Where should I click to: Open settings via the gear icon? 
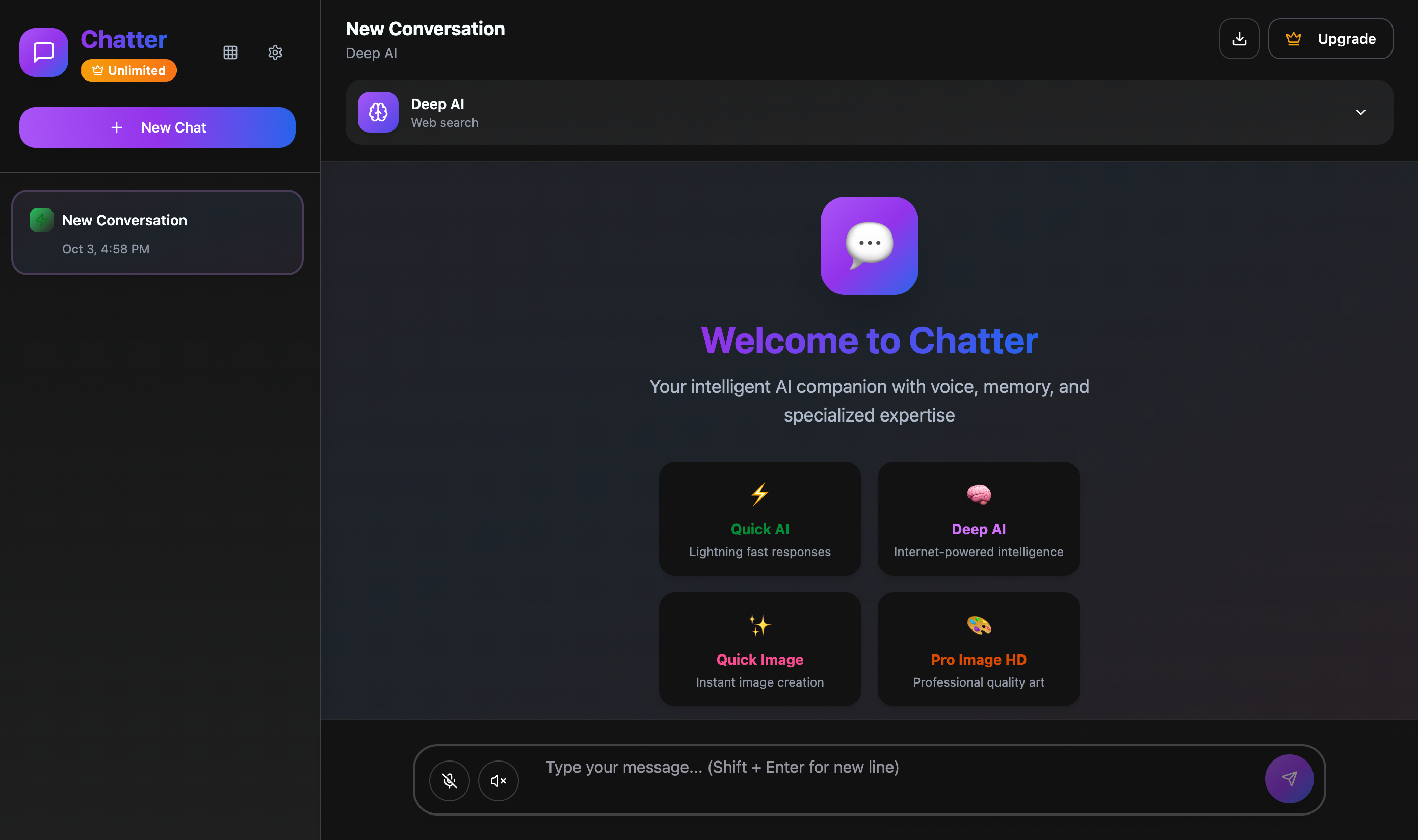(x=275, y=52)
